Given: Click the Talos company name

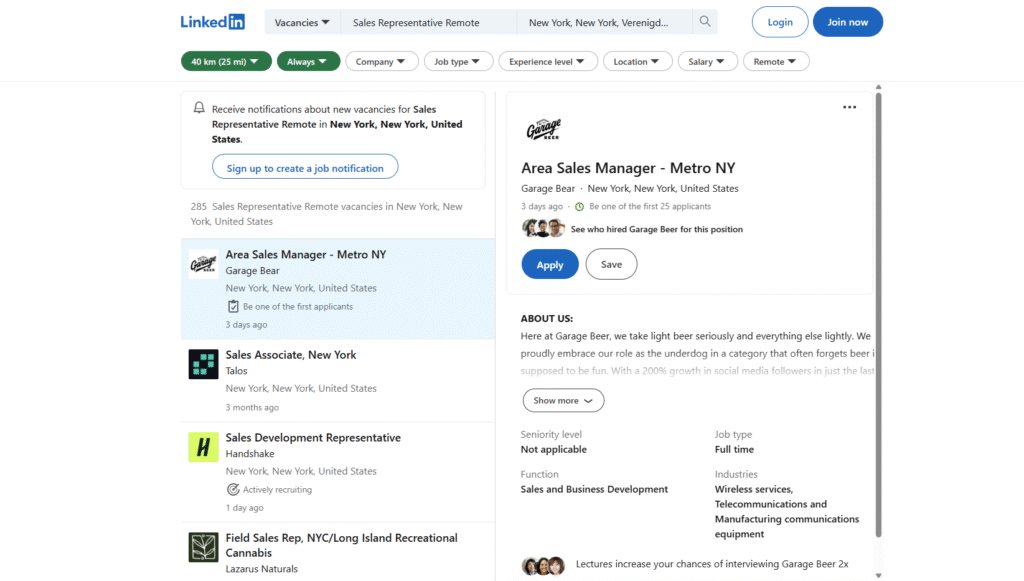Looking at the screenshot, I should click(x=236, y=371).
